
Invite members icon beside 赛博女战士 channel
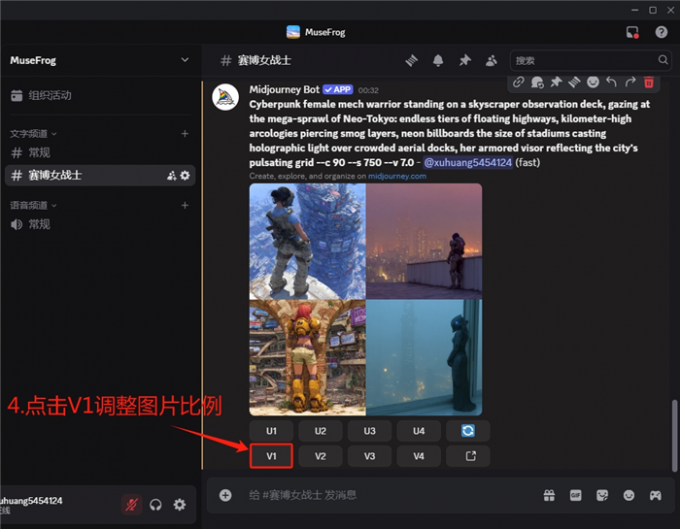point(172,175)
